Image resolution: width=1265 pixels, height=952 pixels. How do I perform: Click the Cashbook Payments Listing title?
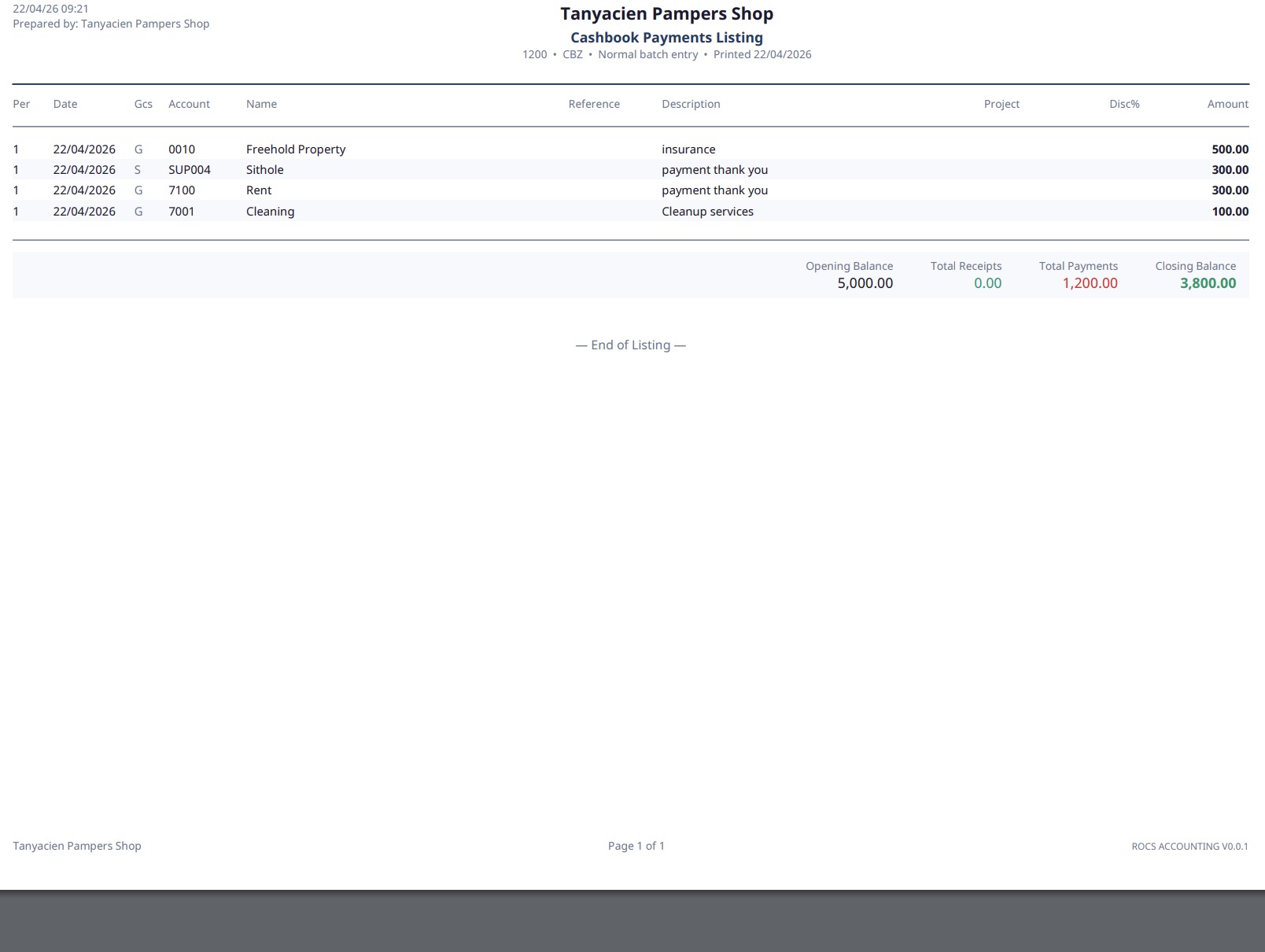pyautogui.click(x=666, y=37)
